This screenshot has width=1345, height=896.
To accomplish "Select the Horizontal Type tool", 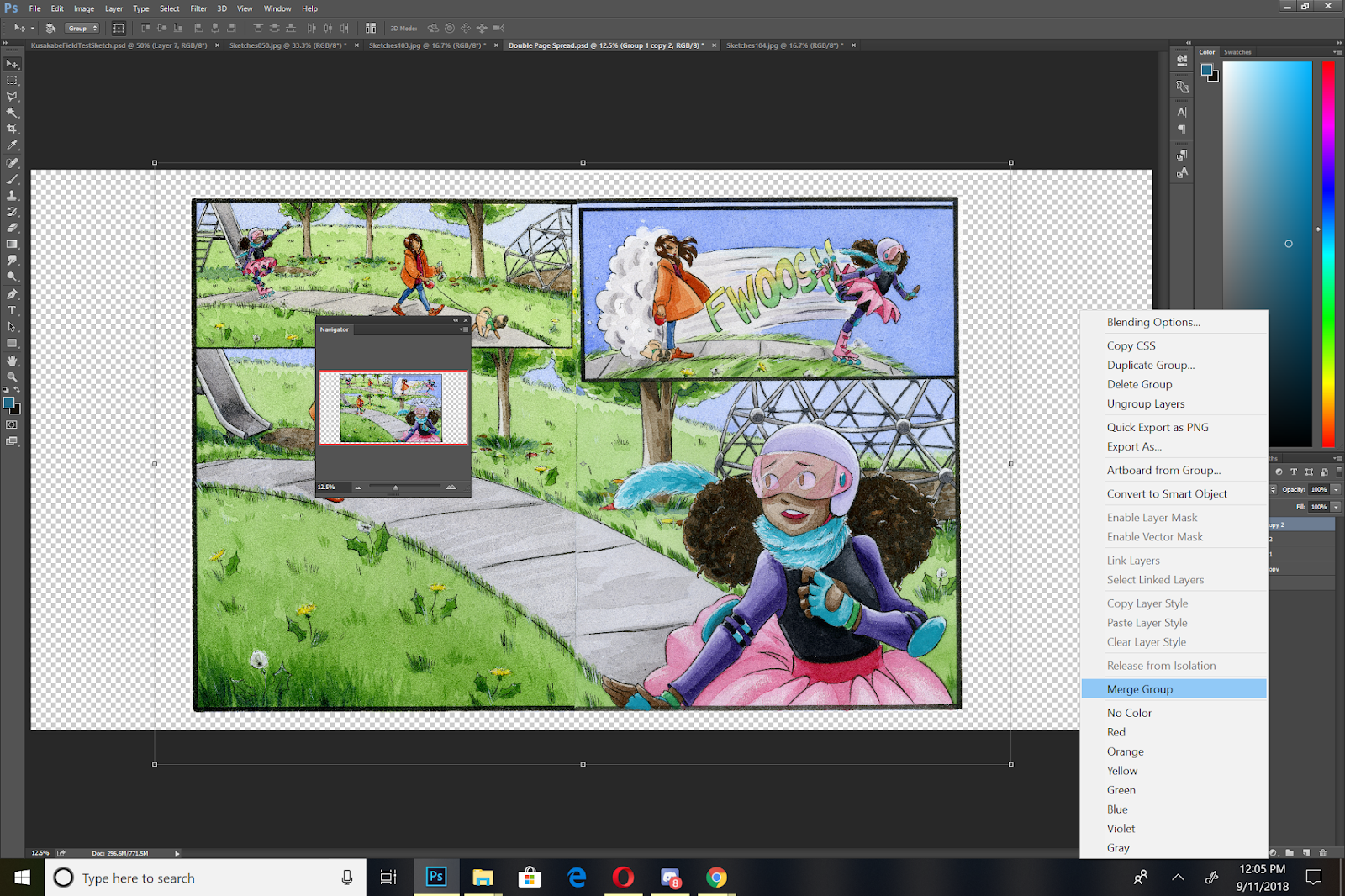I will [x=12, y=310].
